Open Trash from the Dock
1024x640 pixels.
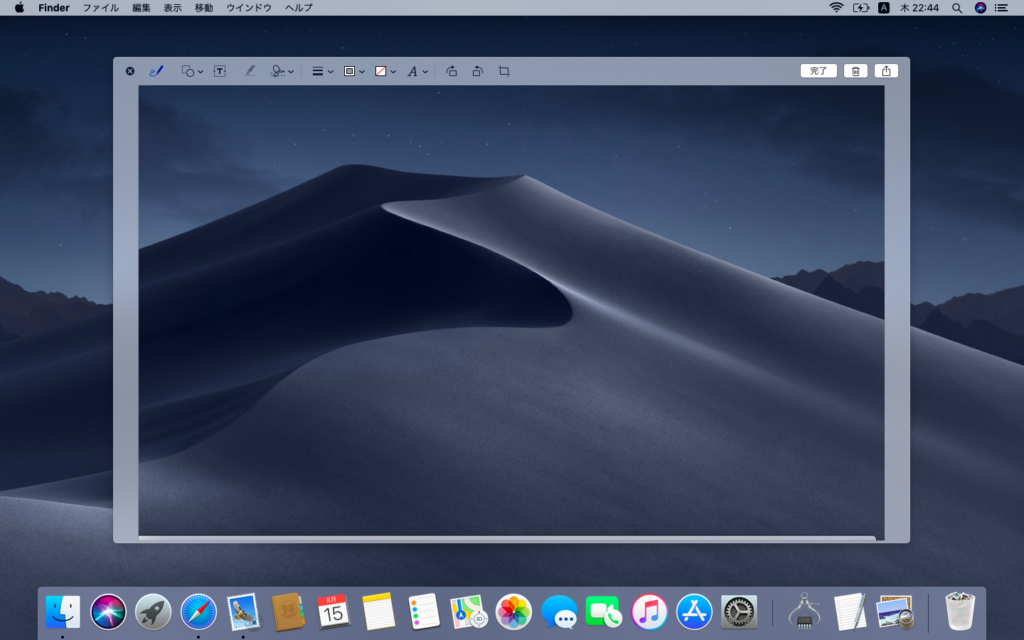(960, 612)
